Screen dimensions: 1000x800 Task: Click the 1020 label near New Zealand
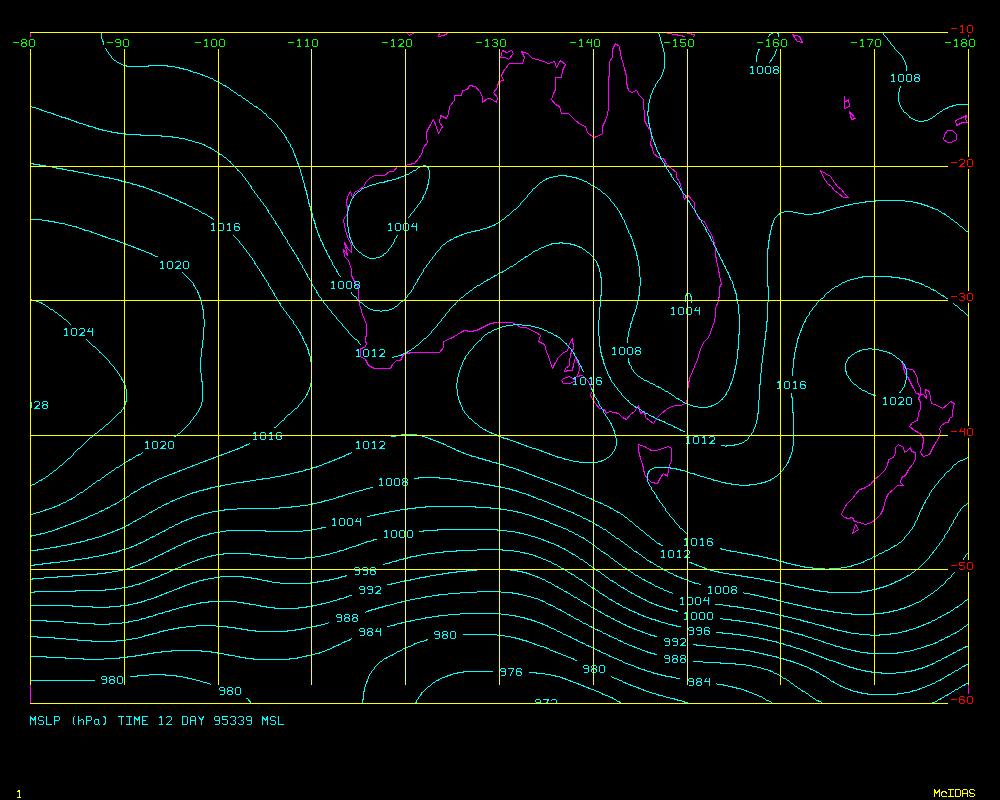[x=897, y=401]
